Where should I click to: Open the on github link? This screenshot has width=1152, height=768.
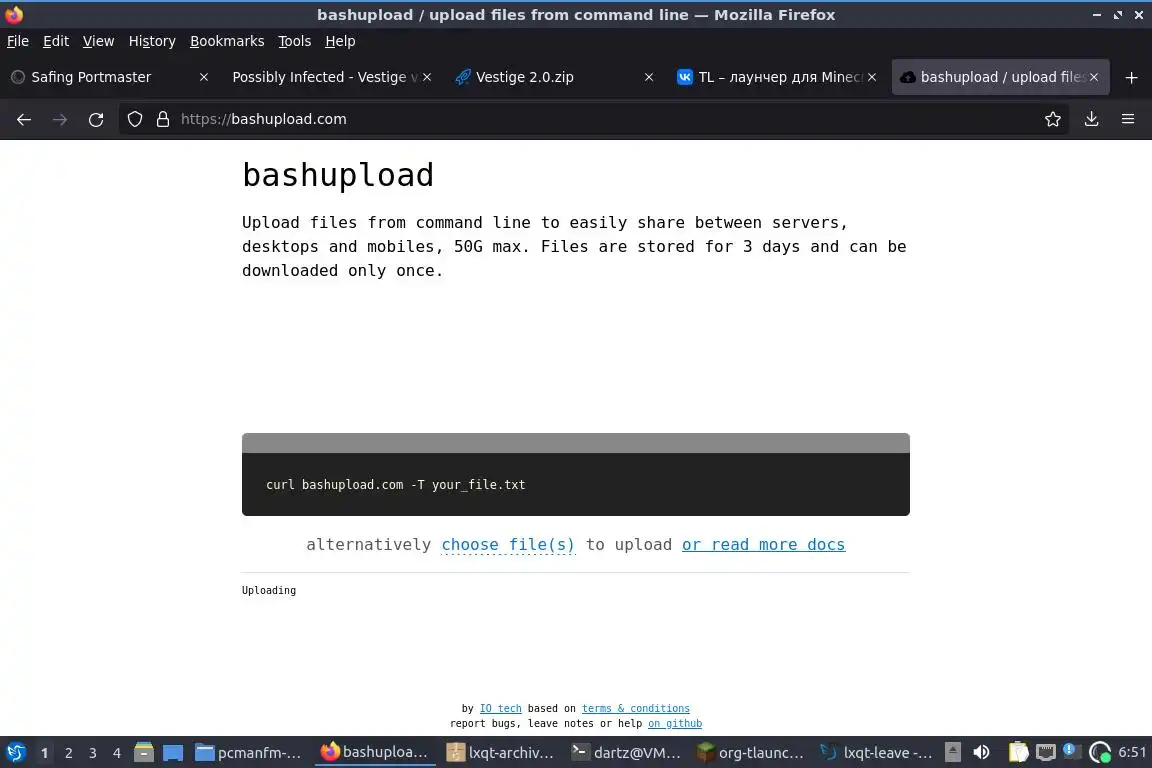(674, 724)
